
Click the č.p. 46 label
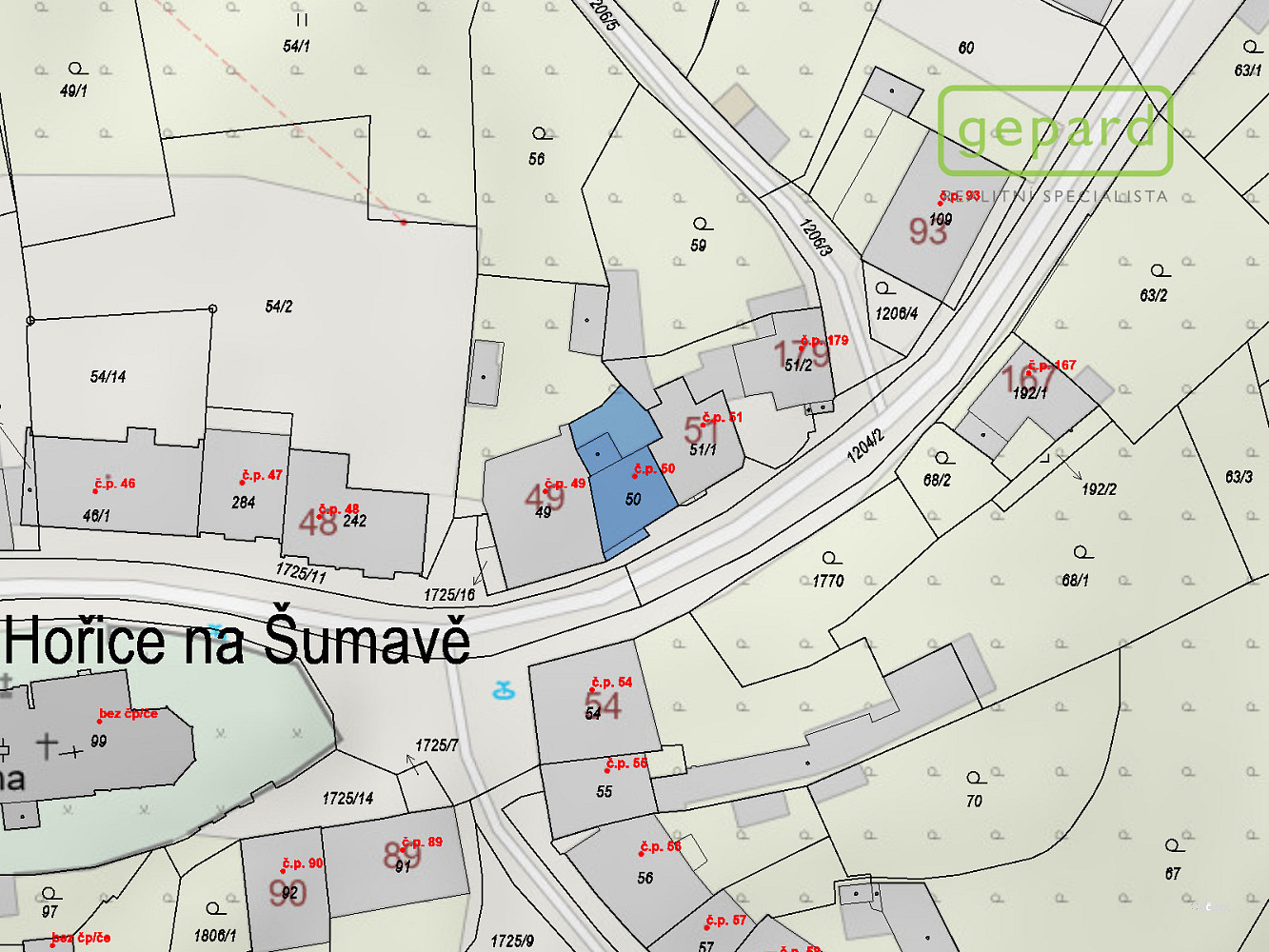tap(114, 484)
